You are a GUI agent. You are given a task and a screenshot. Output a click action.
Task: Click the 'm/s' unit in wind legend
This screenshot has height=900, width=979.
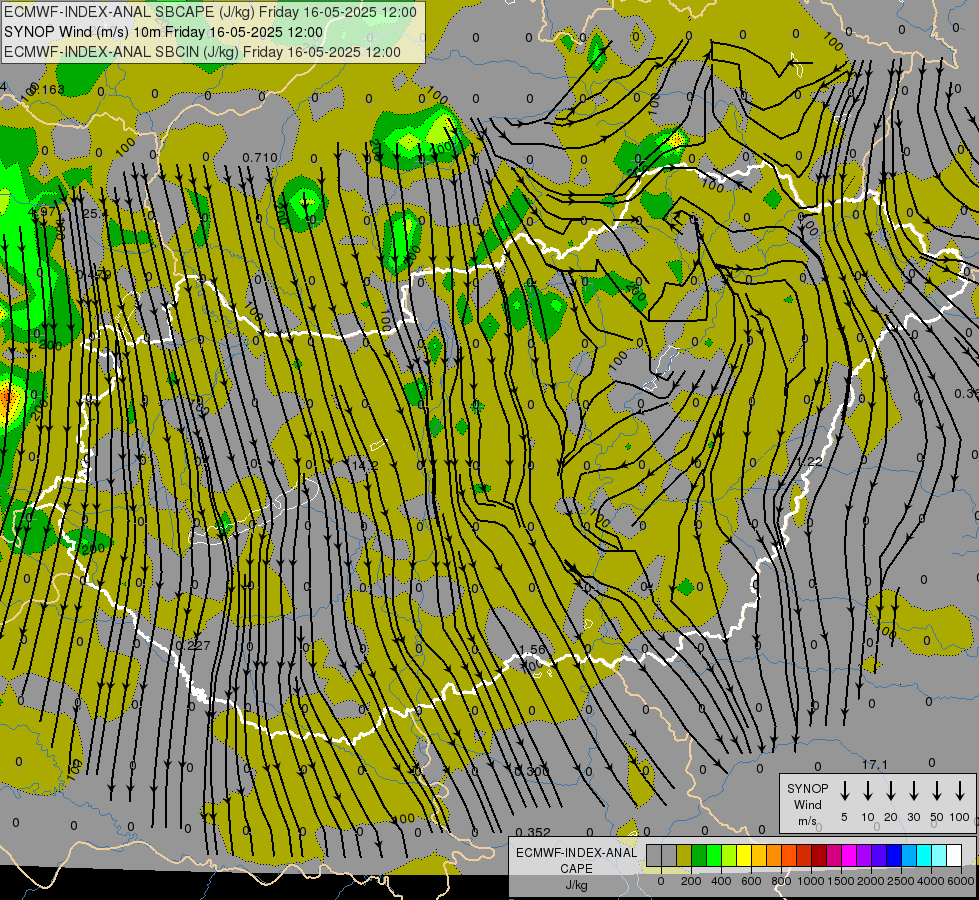pos(807,821)
